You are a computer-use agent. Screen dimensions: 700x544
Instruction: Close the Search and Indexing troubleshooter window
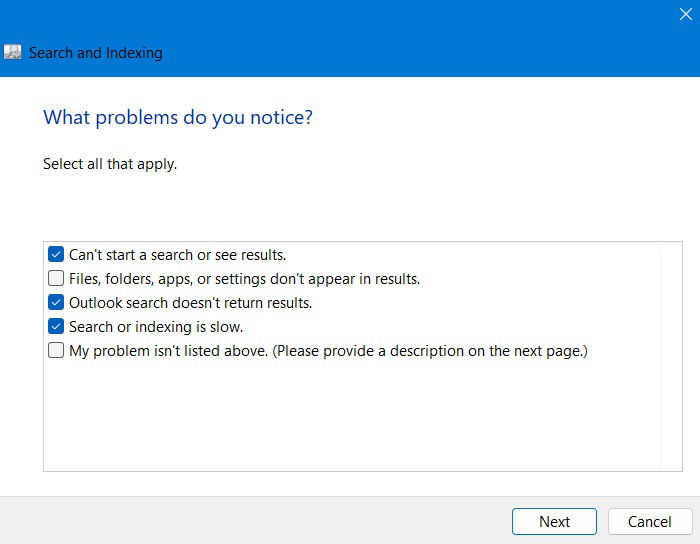(x=685, y=14)
